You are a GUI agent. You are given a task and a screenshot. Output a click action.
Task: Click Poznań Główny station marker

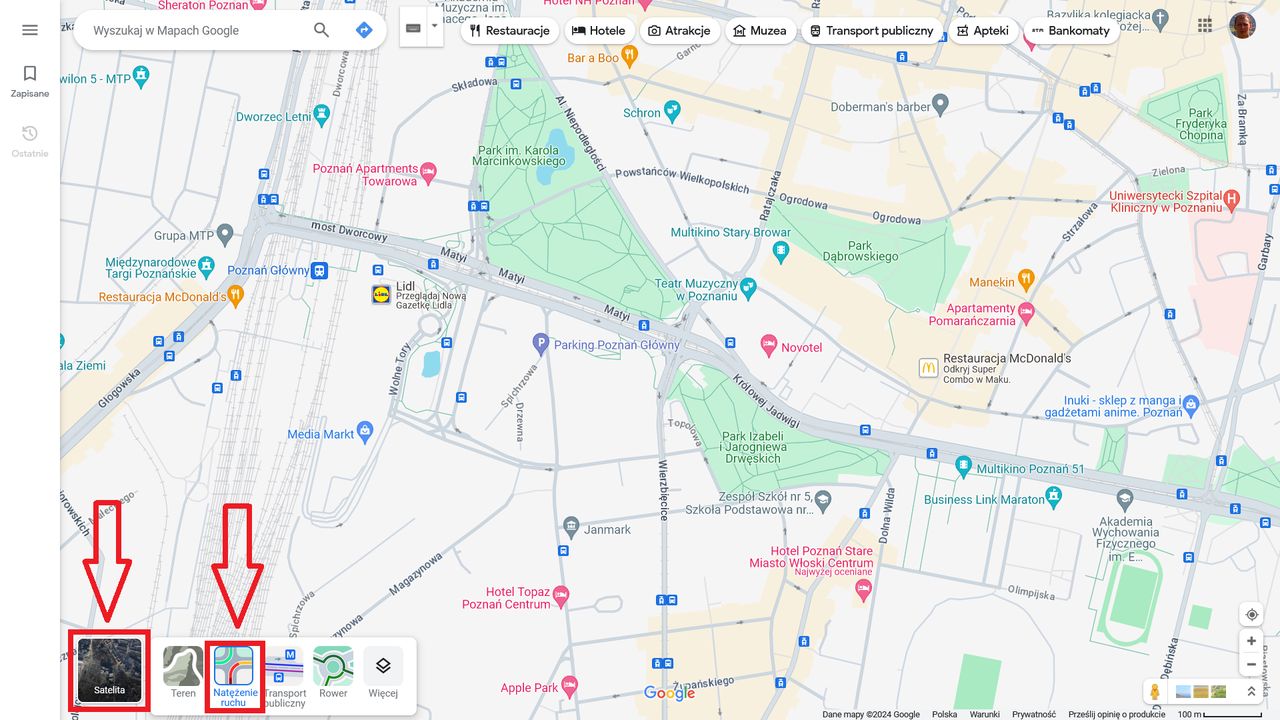(319, 270)
